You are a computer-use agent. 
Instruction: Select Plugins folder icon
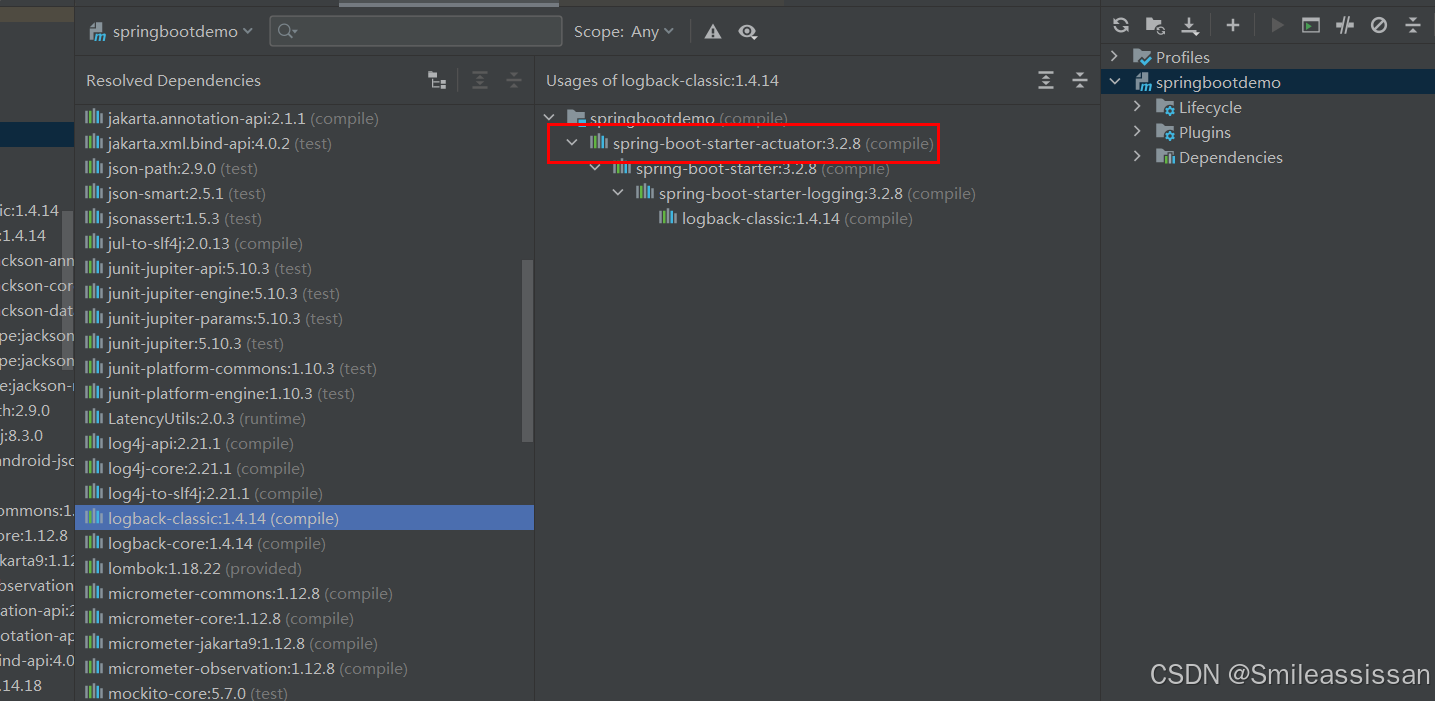(1165, 132)
